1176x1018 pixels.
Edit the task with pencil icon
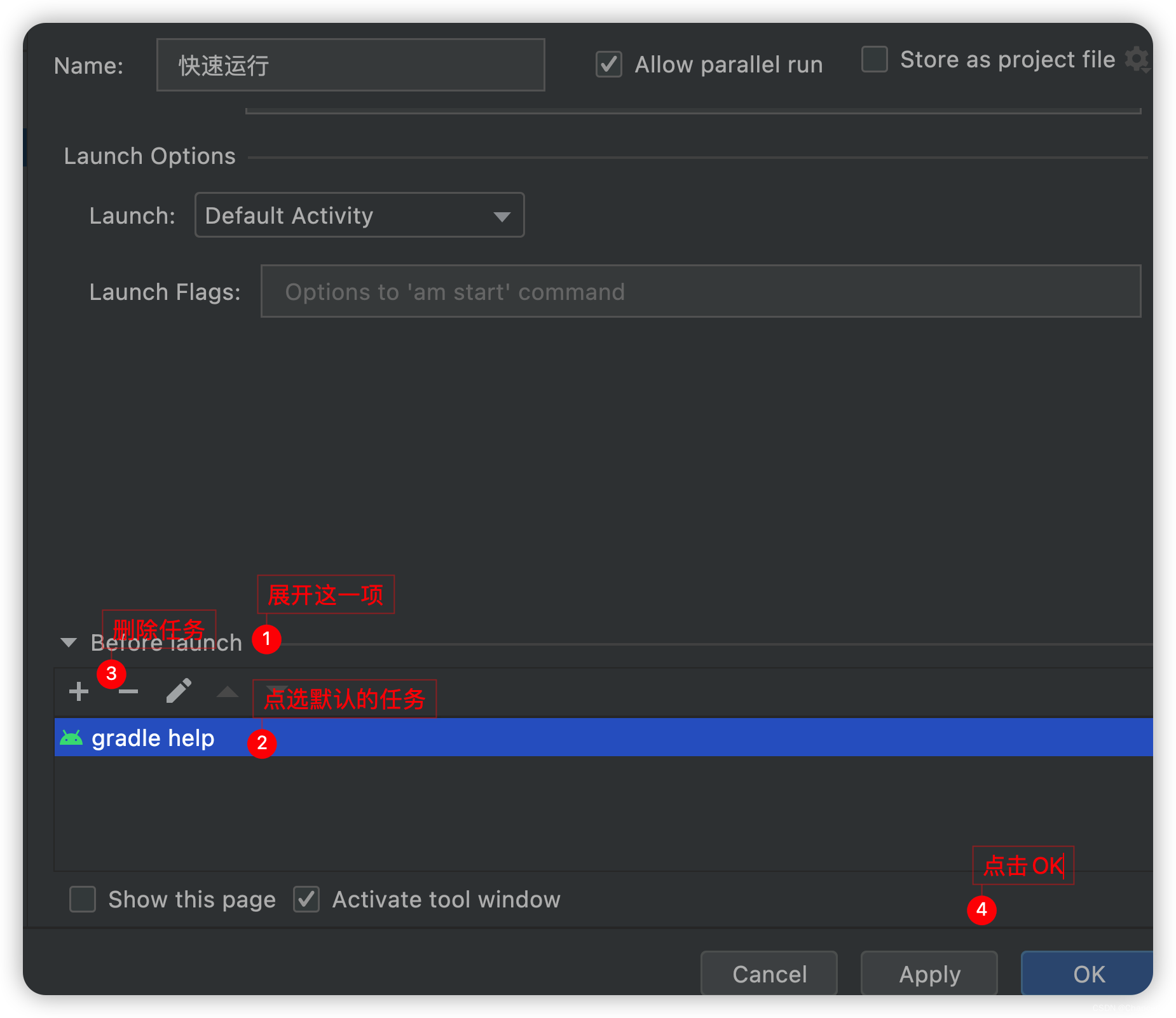[179, 691]
